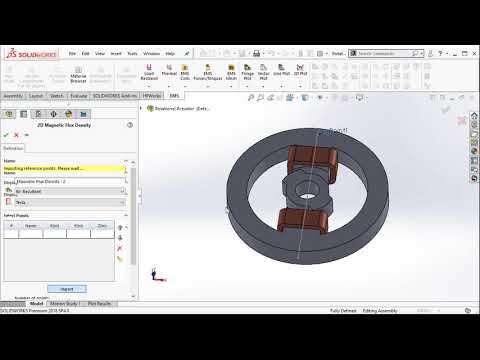Click the move point up arrow icon
Screen dimensions: 480x360
[120, 228]
